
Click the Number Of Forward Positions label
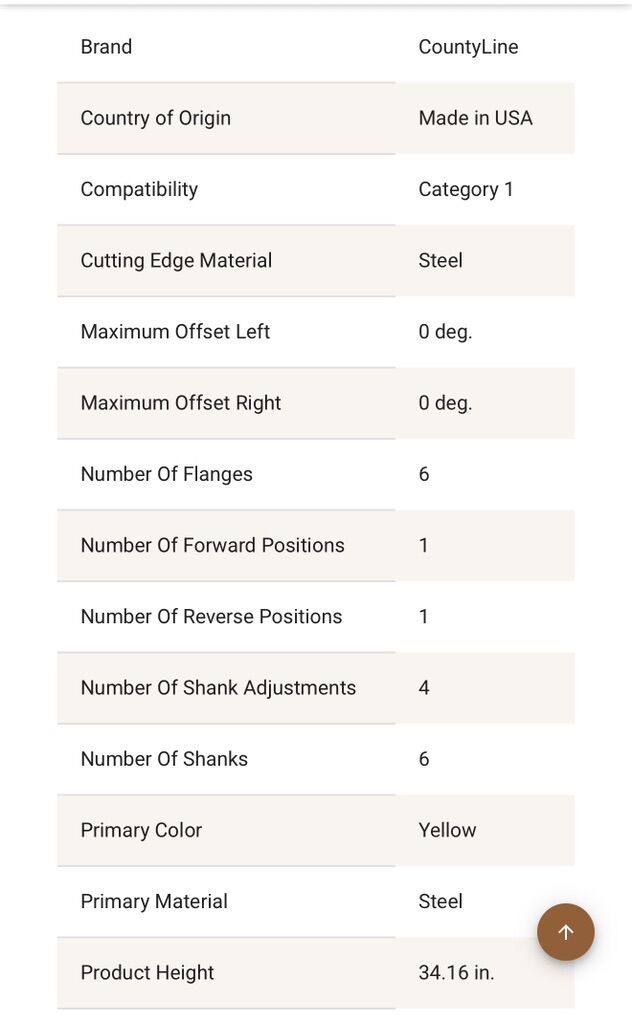click(x=212, y=545)
